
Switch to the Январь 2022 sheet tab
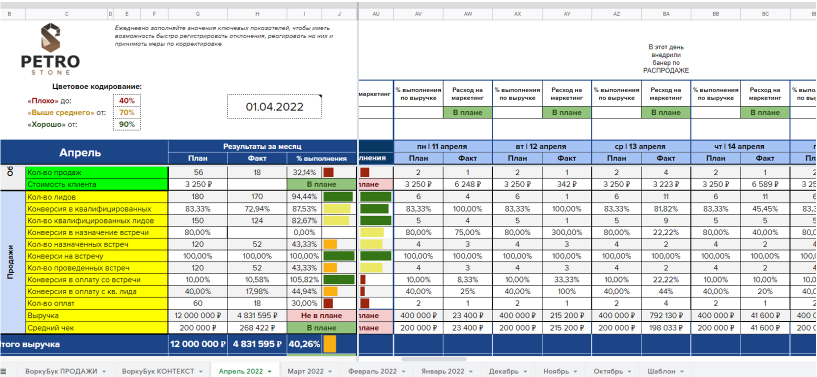pyautogui.click(x=441, y=371)
